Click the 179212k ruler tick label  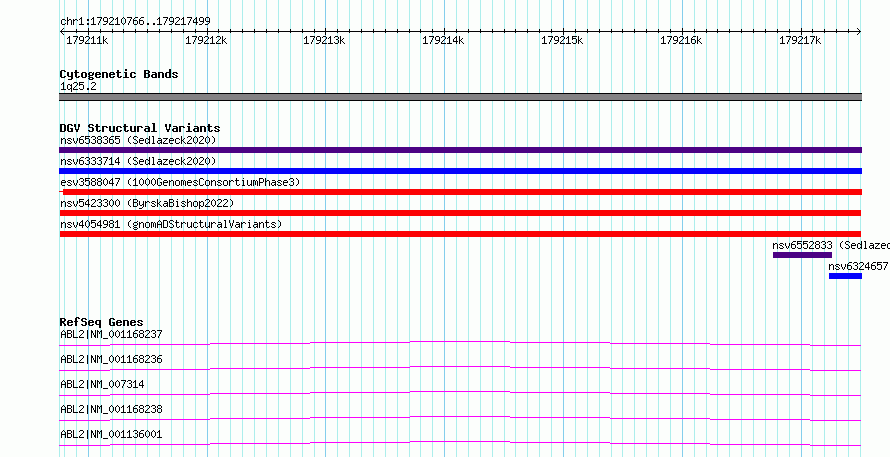206,41
